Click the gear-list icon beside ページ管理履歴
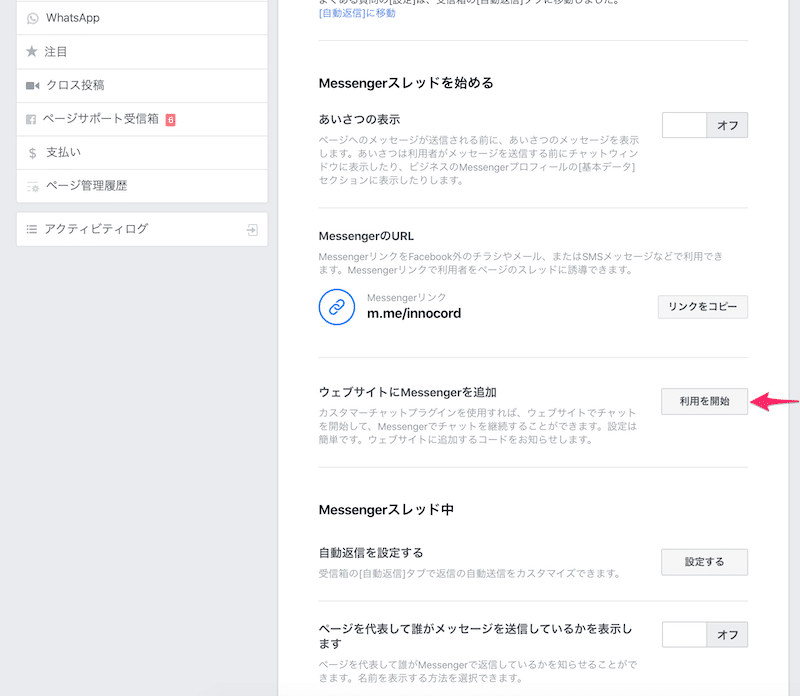The width and height of the screenshot is (800, 696). (x=33, y=187)
